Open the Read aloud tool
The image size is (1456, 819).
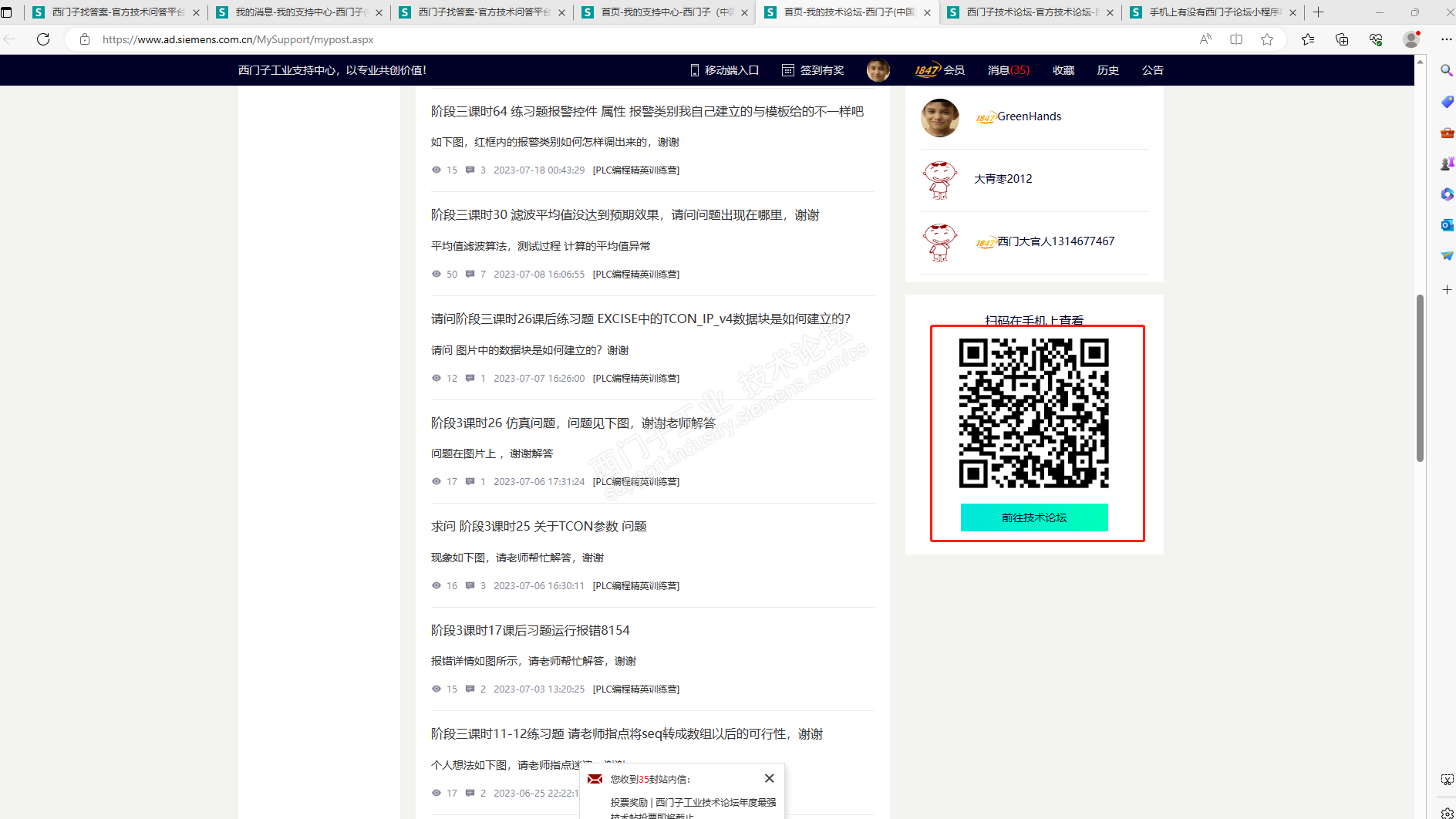pos(1205,39)
